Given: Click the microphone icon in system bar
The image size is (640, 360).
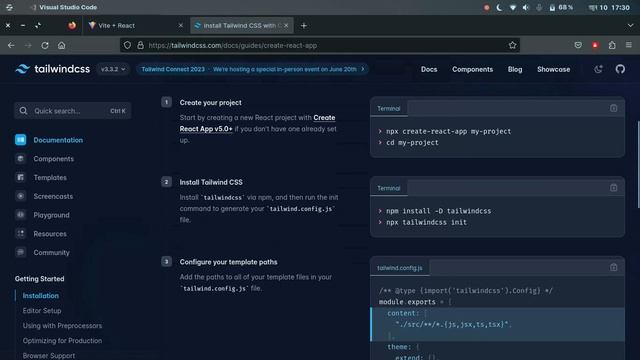Looking at the screenshot, I should [539, 7].
